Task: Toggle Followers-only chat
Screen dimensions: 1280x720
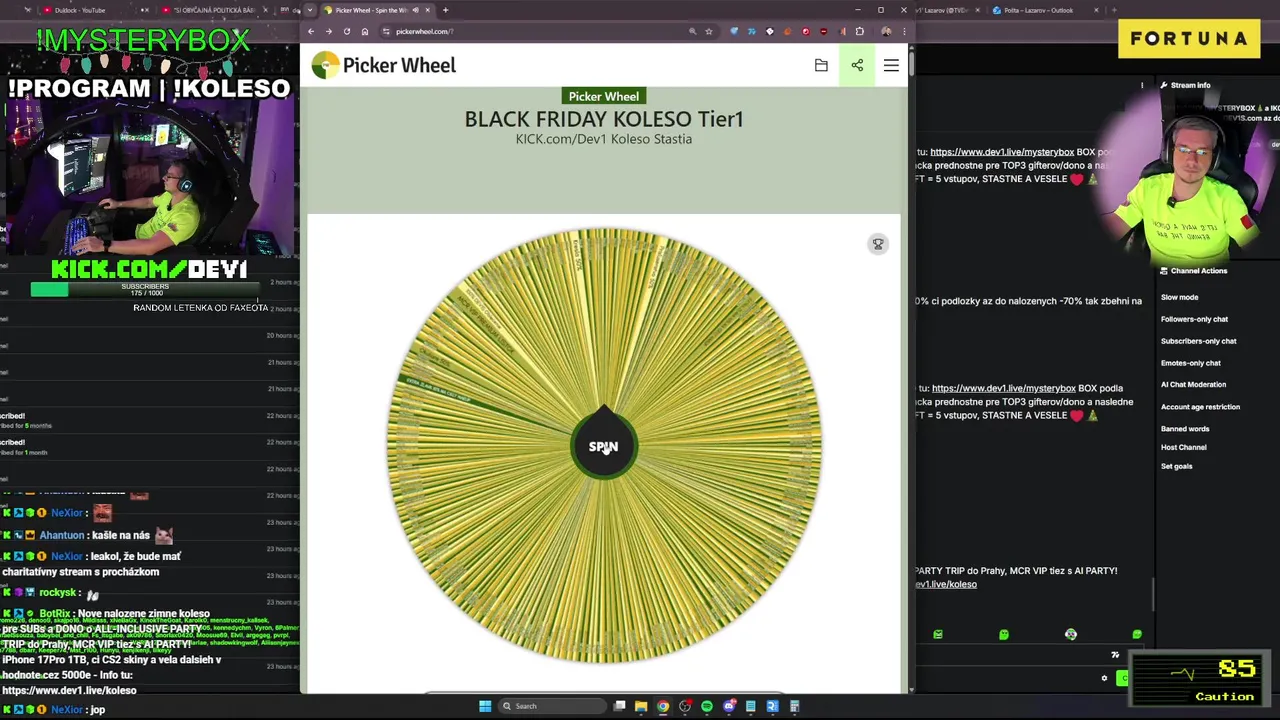Action: tap(1194, 319)
